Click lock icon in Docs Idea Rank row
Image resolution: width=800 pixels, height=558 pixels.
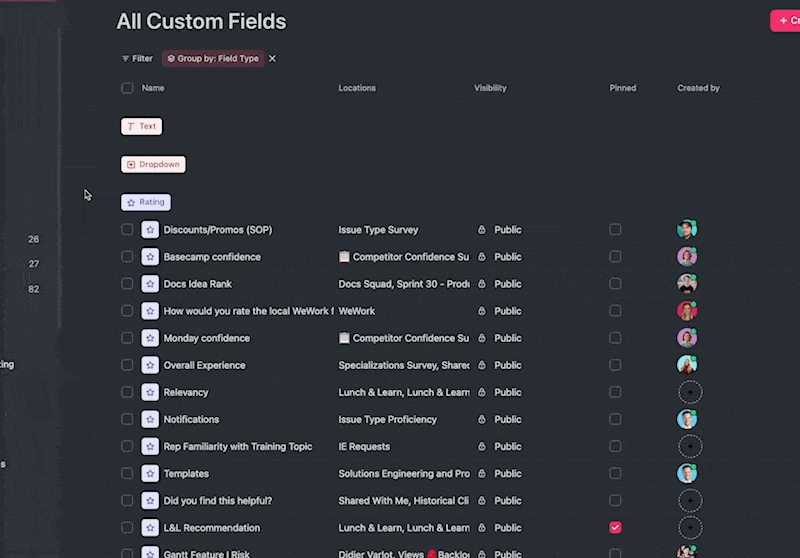[482, 284]
